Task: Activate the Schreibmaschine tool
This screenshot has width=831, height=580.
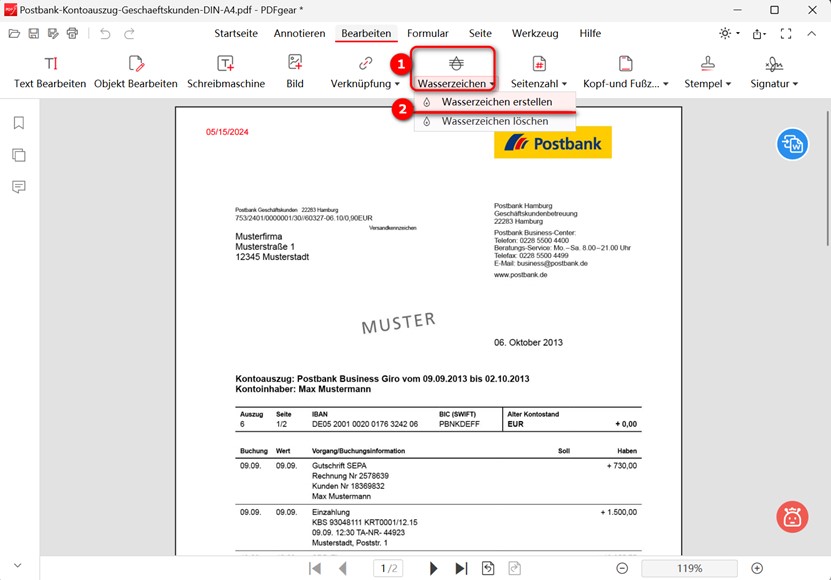Action: [x=226, y=72]
